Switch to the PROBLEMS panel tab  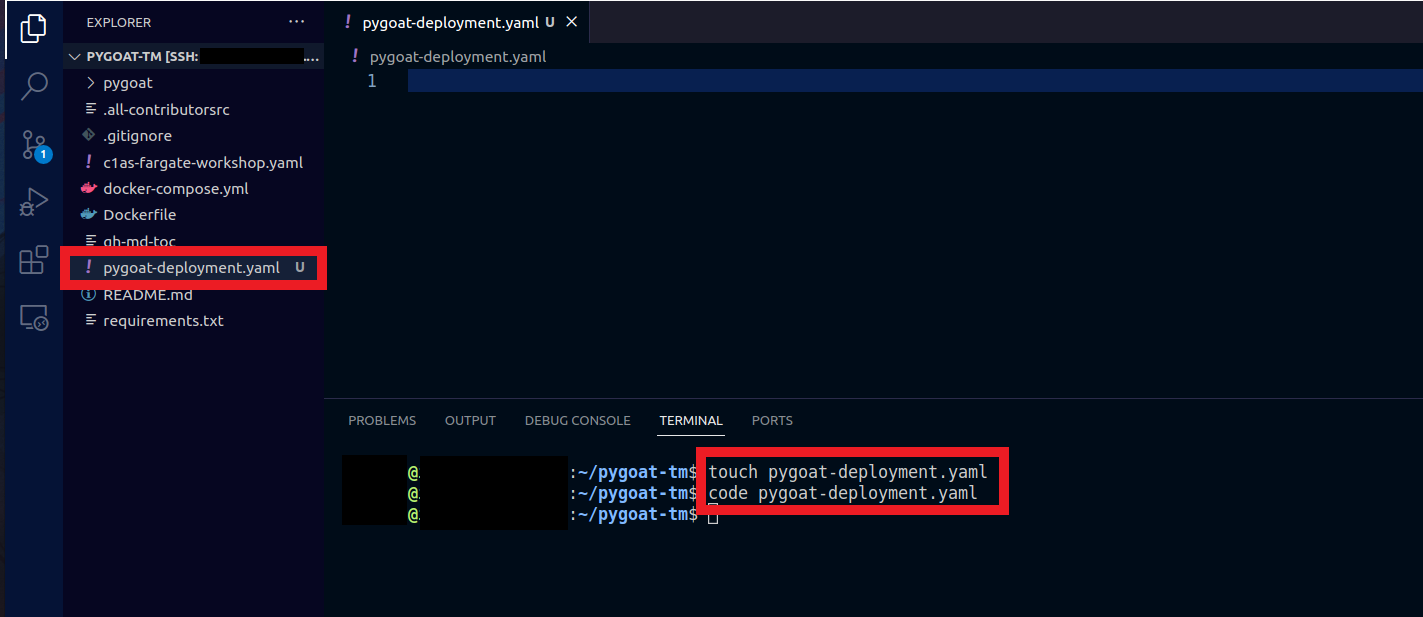(x=382, y=420)
